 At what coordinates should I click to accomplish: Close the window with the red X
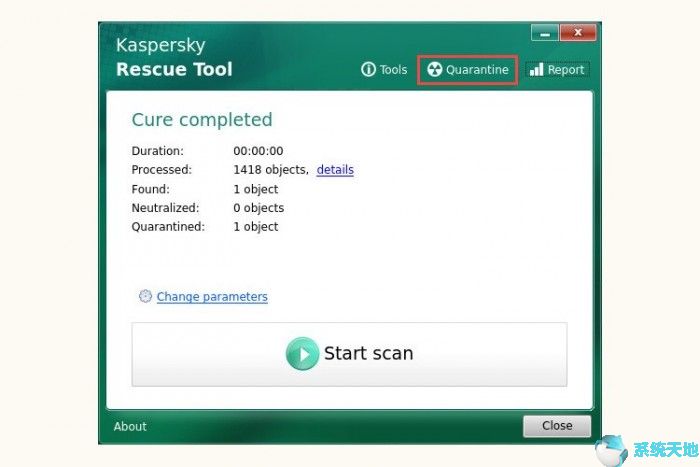pyautogui.click(x=578, y=33)
